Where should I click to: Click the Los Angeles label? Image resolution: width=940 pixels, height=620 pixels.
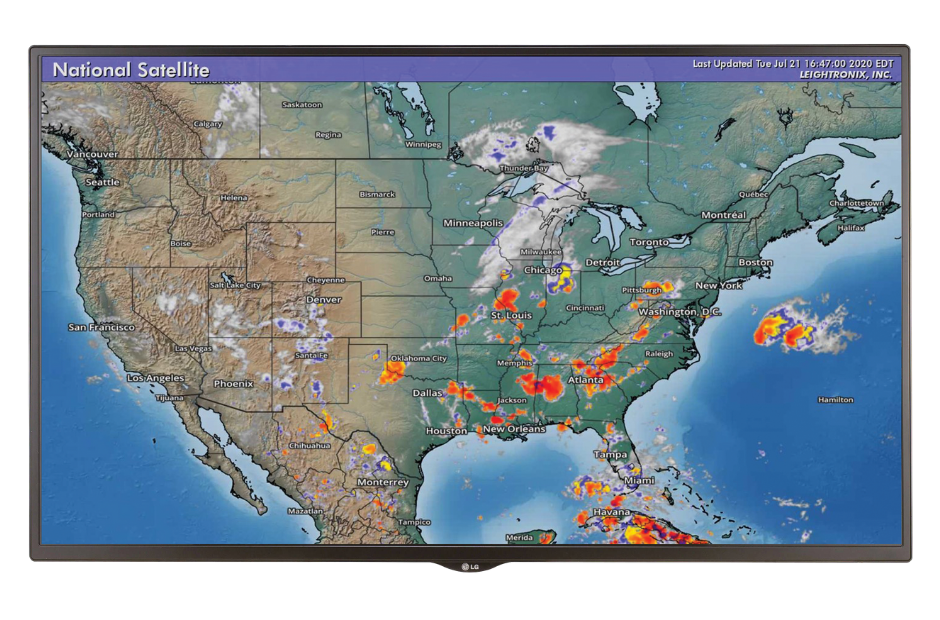155,378
